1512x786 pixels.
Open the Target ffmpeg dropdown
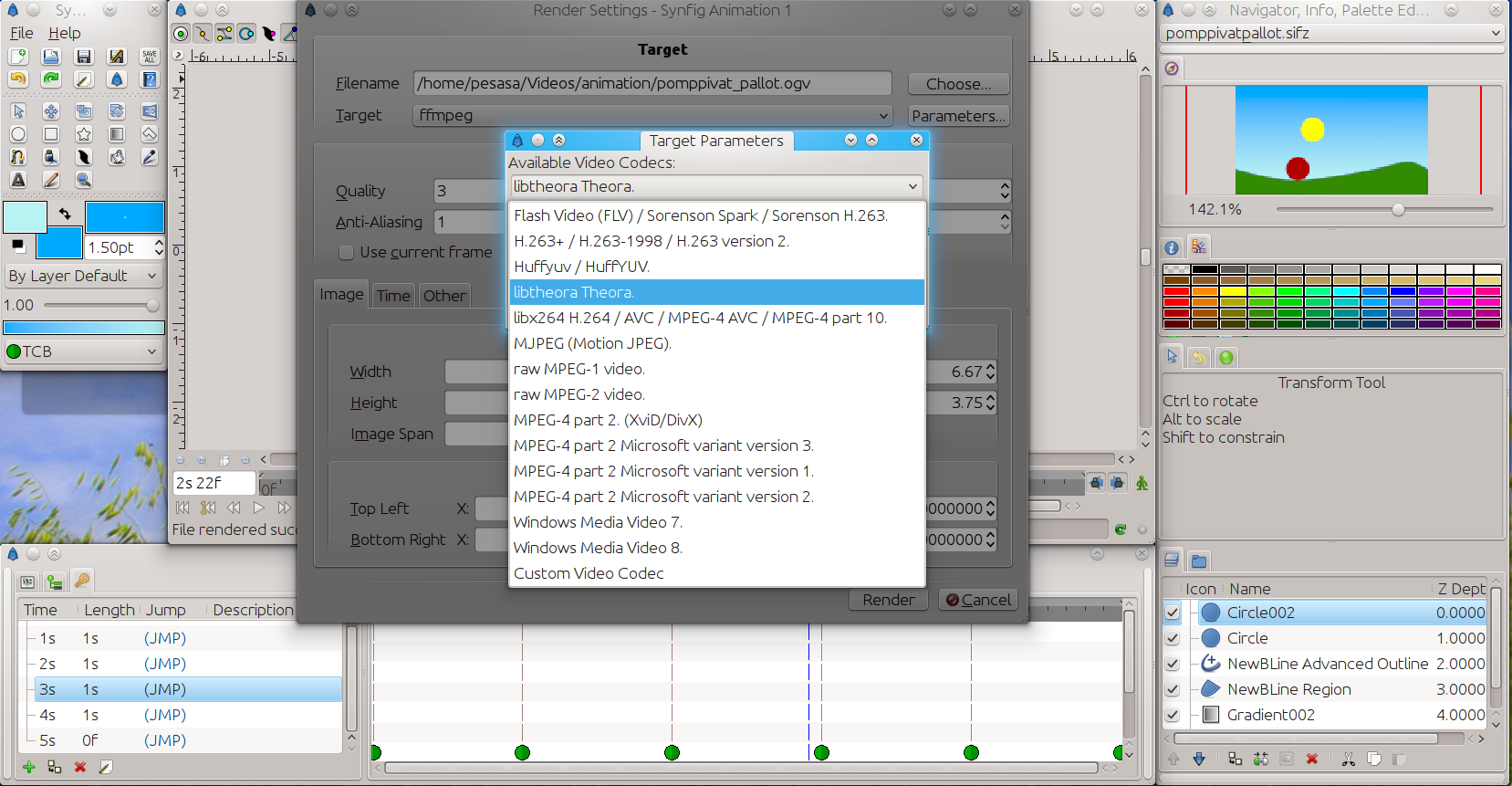[652, 115]
